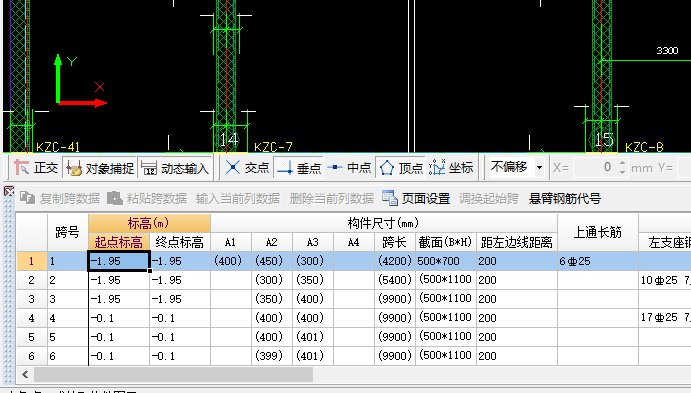Toggle the 正交 orthogonal mode icon

pos(22,167)
